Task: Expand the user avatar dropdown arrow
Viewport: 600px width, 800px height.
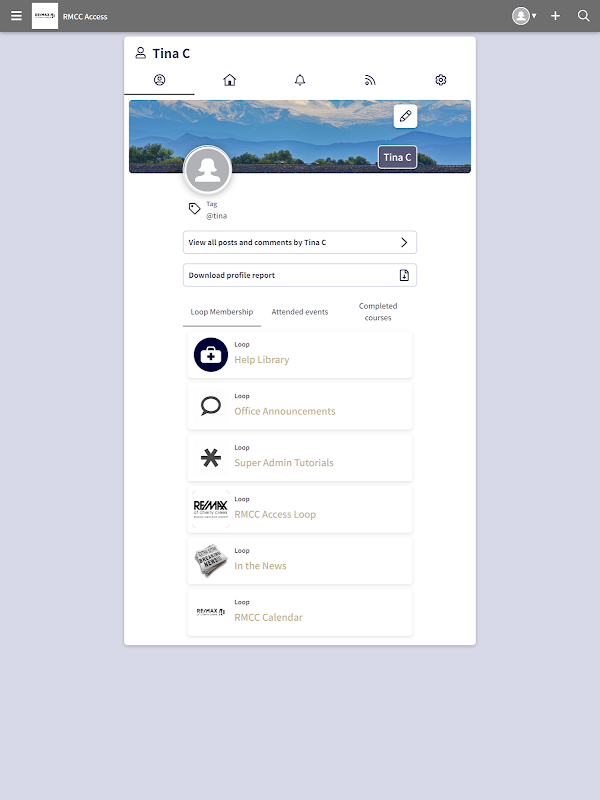Action: coord(534,16)
